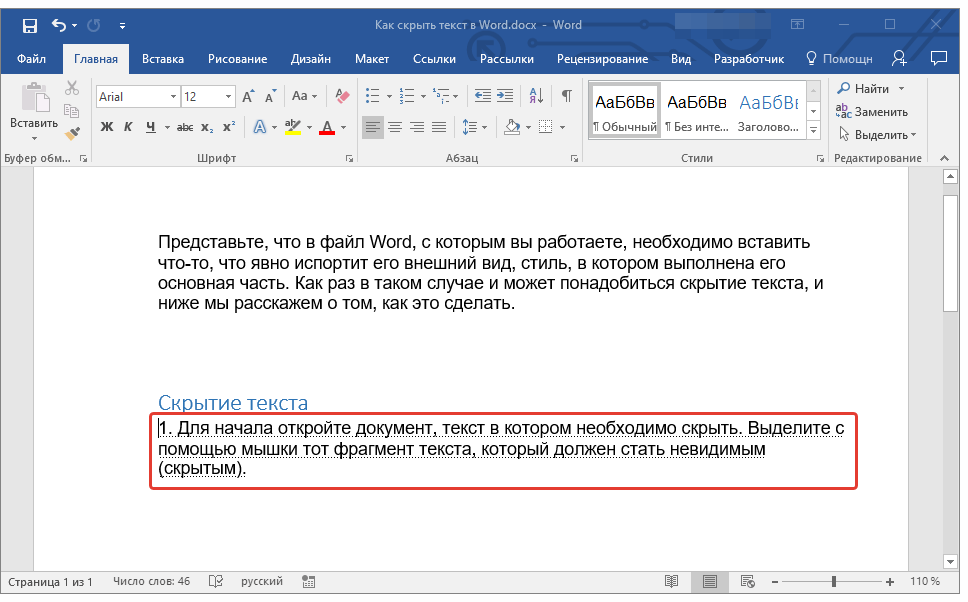Switch to the Разработчик tab
The image size is (968, 602).
click(749, 59)
